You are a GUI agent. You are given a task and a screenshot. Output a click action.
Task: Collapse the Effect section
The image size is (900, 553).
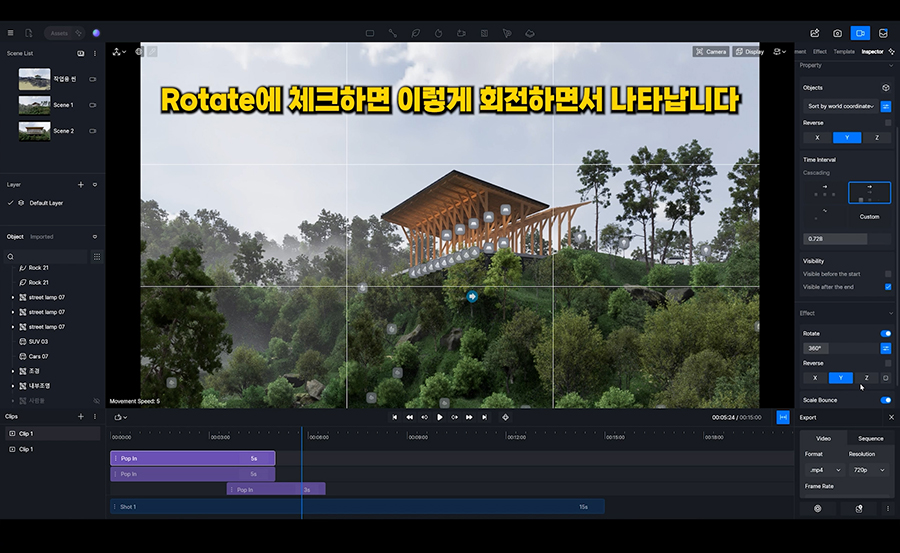[x=891, y=314]
